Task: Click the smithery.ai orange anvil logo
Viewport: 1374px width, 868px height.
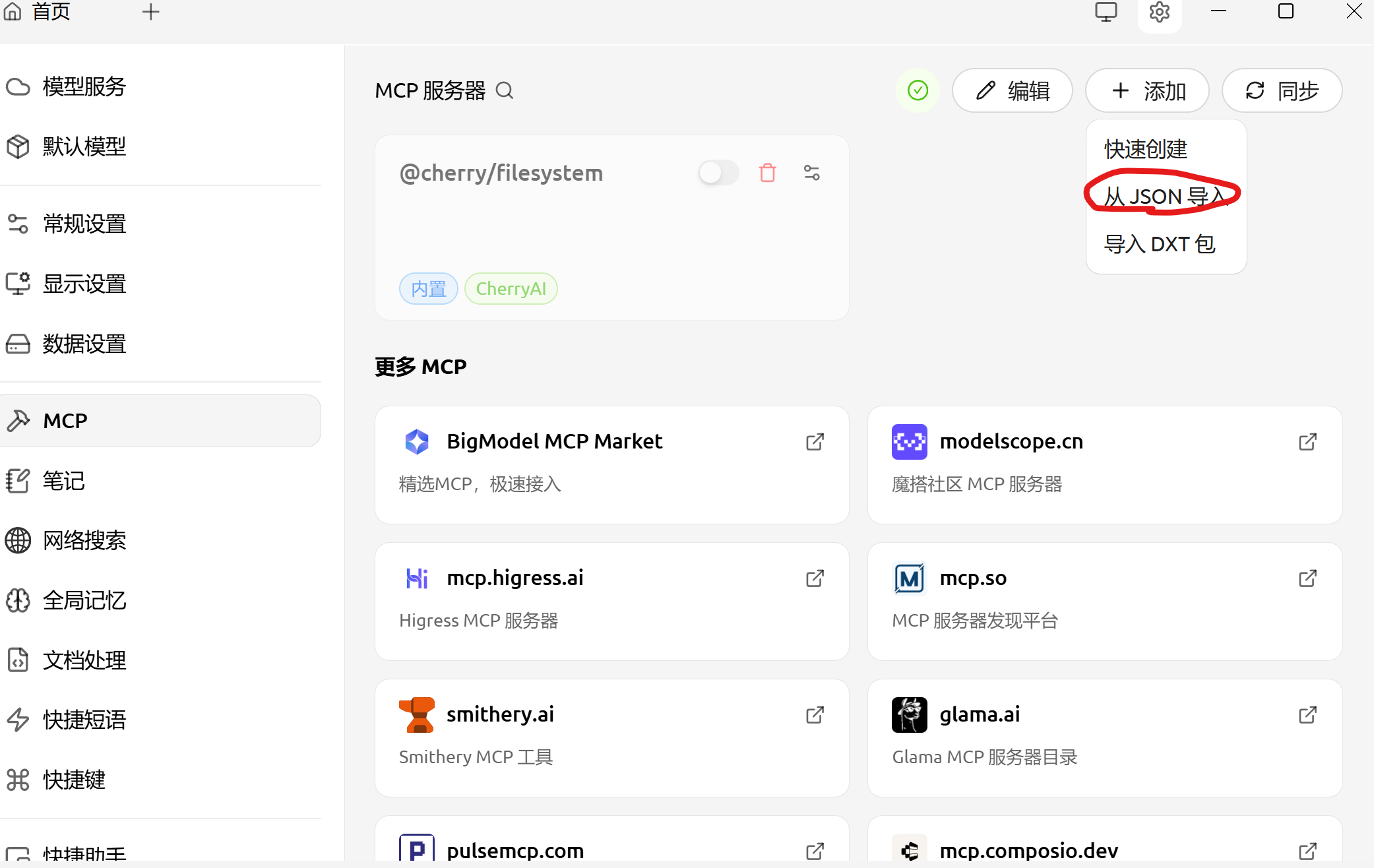Action: (417, 715)
